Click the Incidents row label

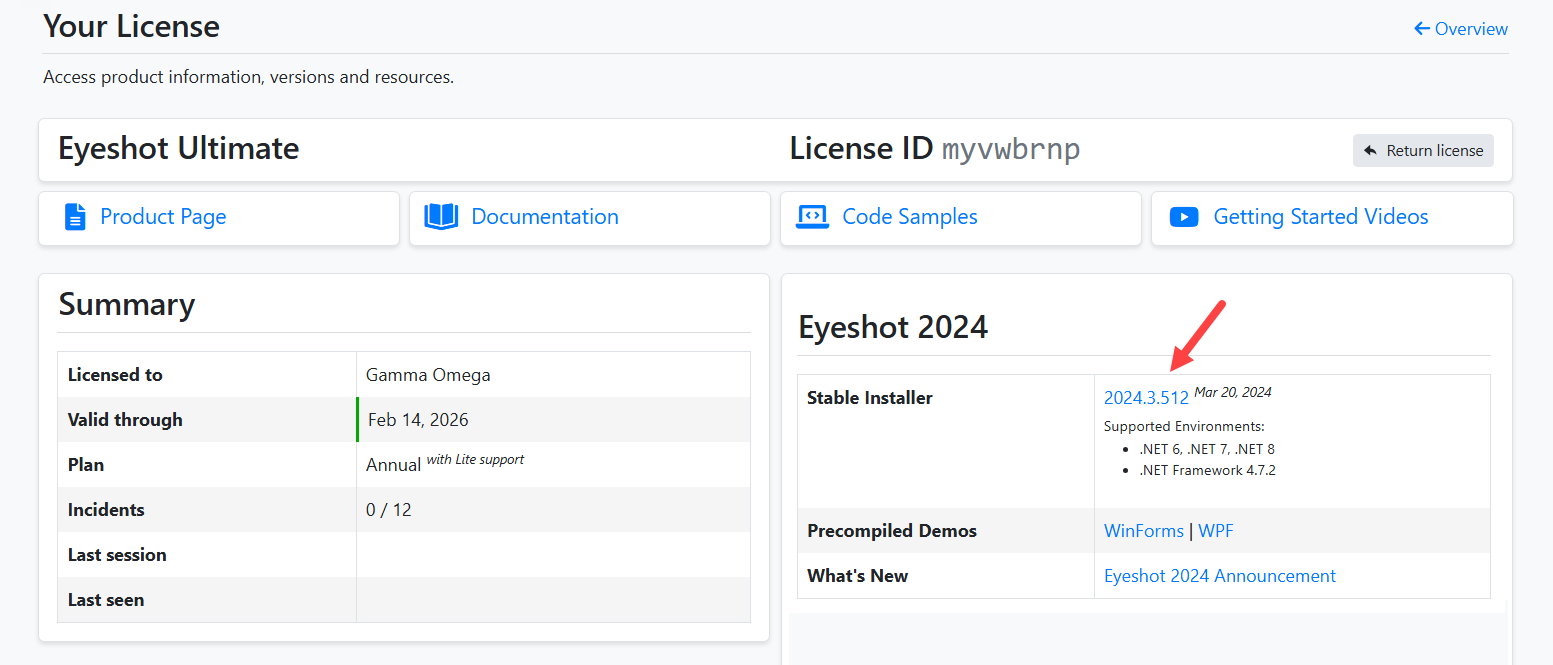pos(106,510)
